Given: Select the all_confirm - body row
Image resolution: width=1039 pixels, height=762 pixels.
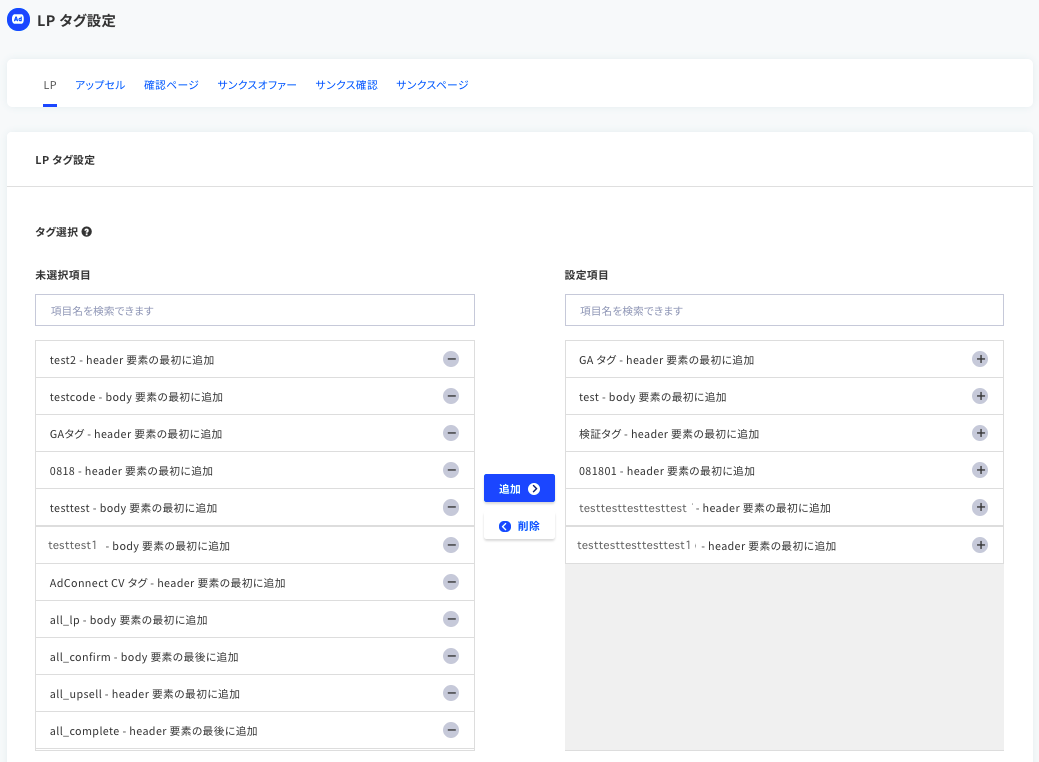Looking at the screenshot, I should click(255, 657).
